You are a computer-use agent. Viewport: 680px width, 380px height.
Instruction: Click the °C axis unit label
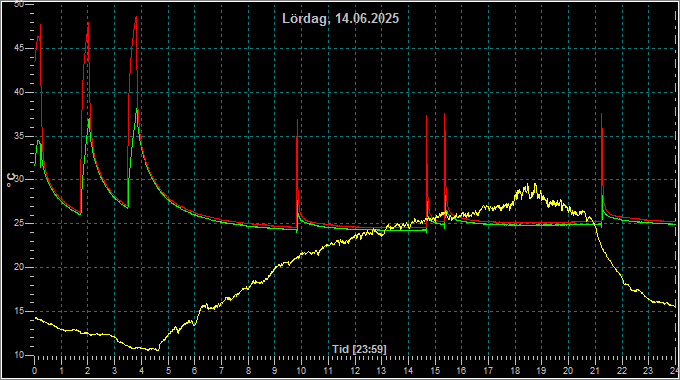click(x=11, y=180)
